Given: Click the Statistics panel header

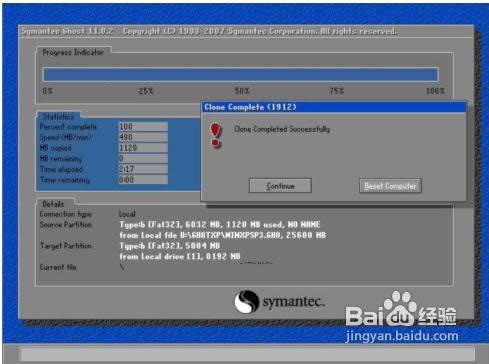Looking at the screenshot, I should (x=58, y=117).
